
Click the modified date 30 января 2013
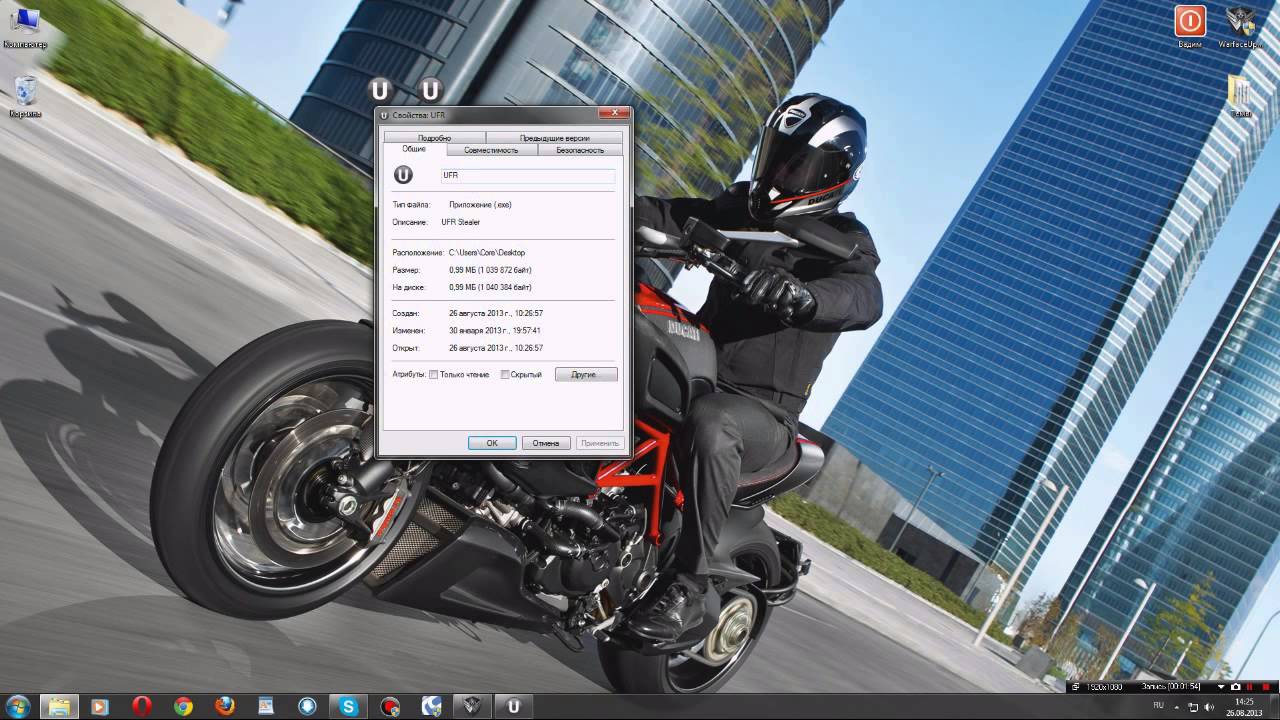tap(495, 330)
